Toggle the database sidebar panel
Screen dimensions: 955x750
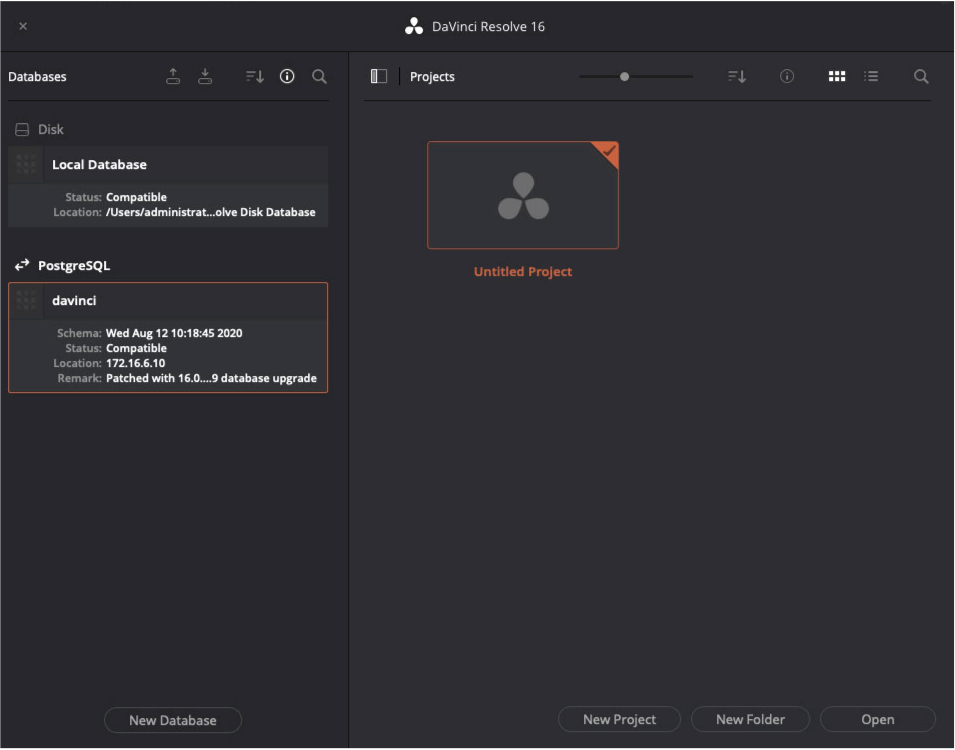(379, 76)
